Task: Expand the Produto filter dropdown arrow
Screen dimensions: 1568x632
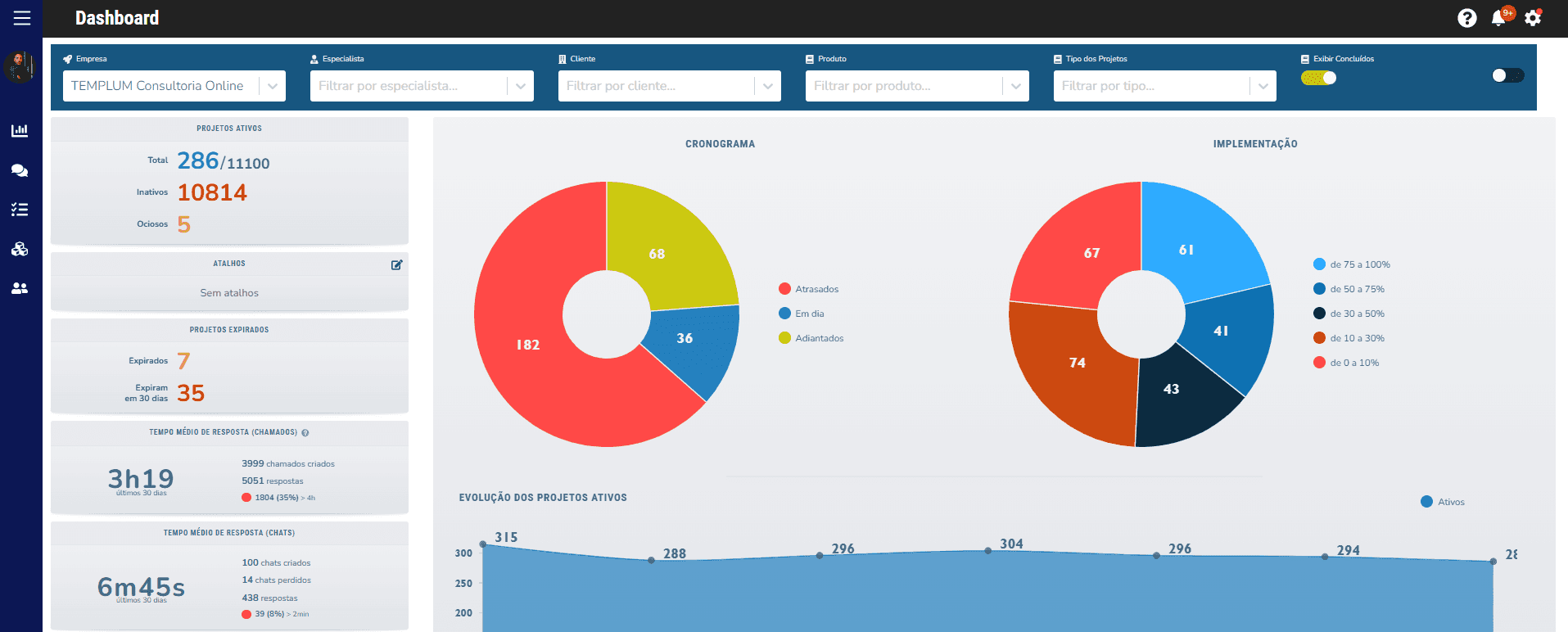Action: 1016,86
